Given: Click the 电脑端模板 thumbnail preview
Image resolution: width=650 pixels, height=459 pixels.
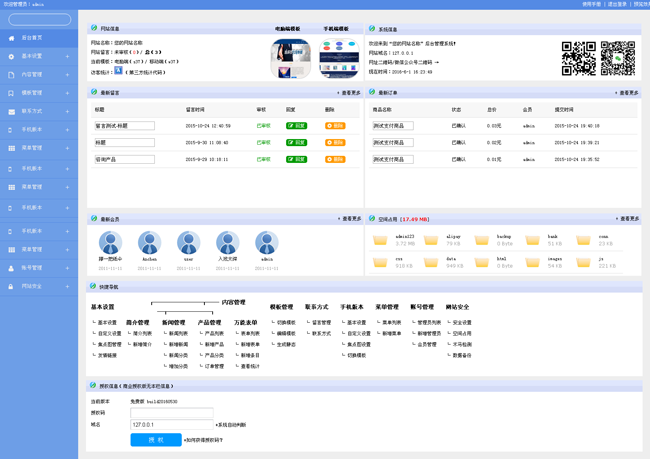Looking at the screenshot, I should pyautogui.click(x=290, y=59).
